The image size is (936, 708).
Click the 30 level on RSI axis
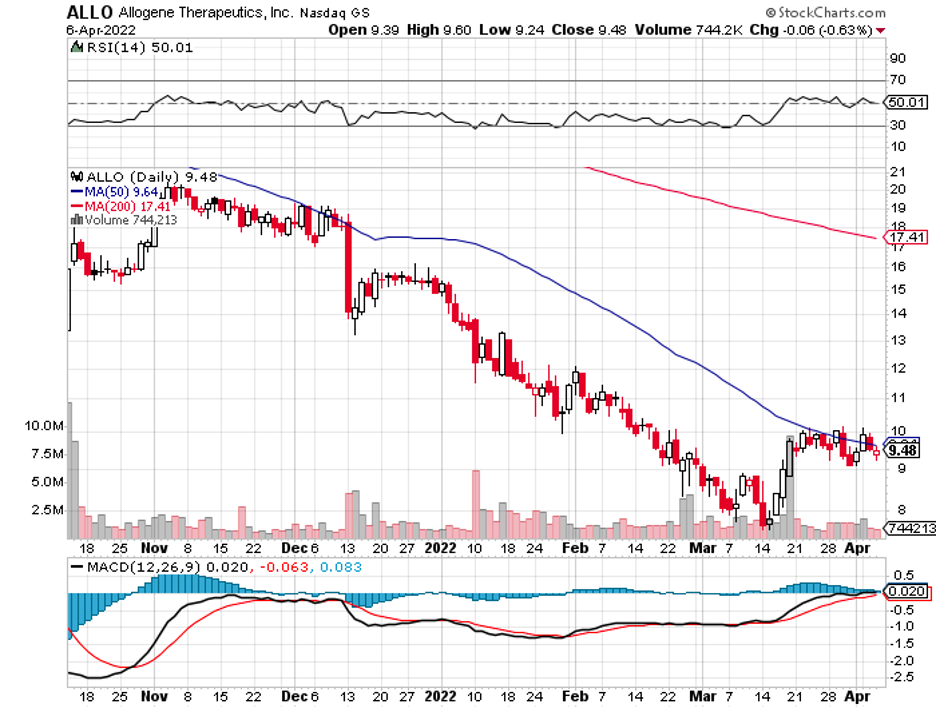[x=897, y=125]
